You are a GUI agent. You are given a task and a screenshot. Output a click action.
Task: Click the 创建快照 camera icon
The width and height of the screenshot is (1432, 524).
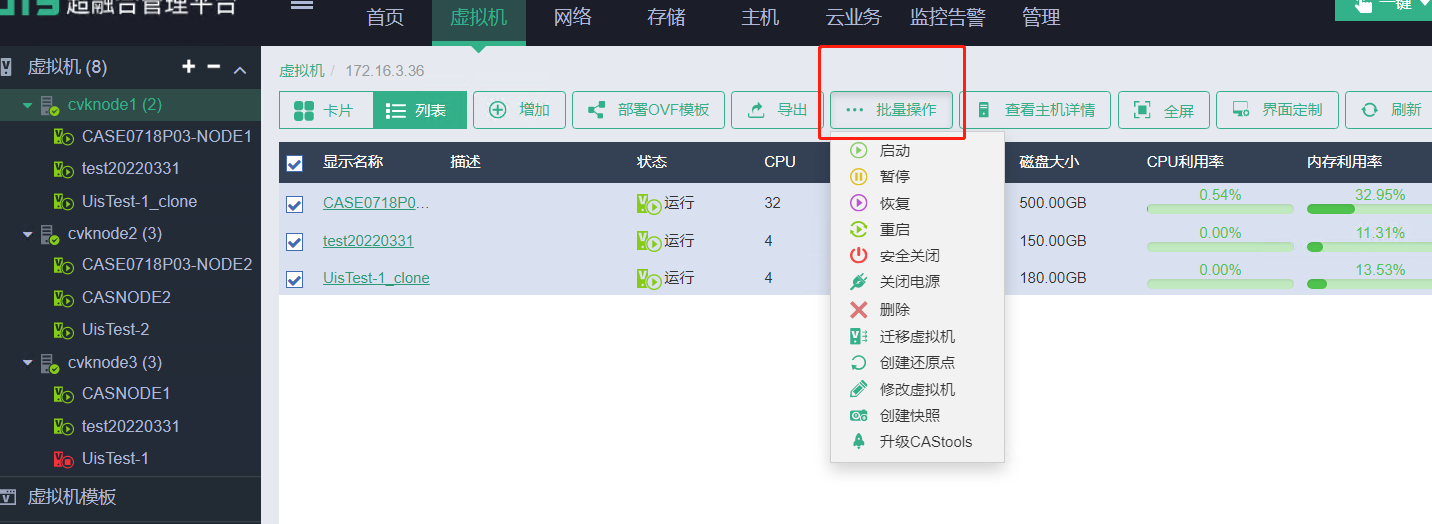(x=858, y=416)
